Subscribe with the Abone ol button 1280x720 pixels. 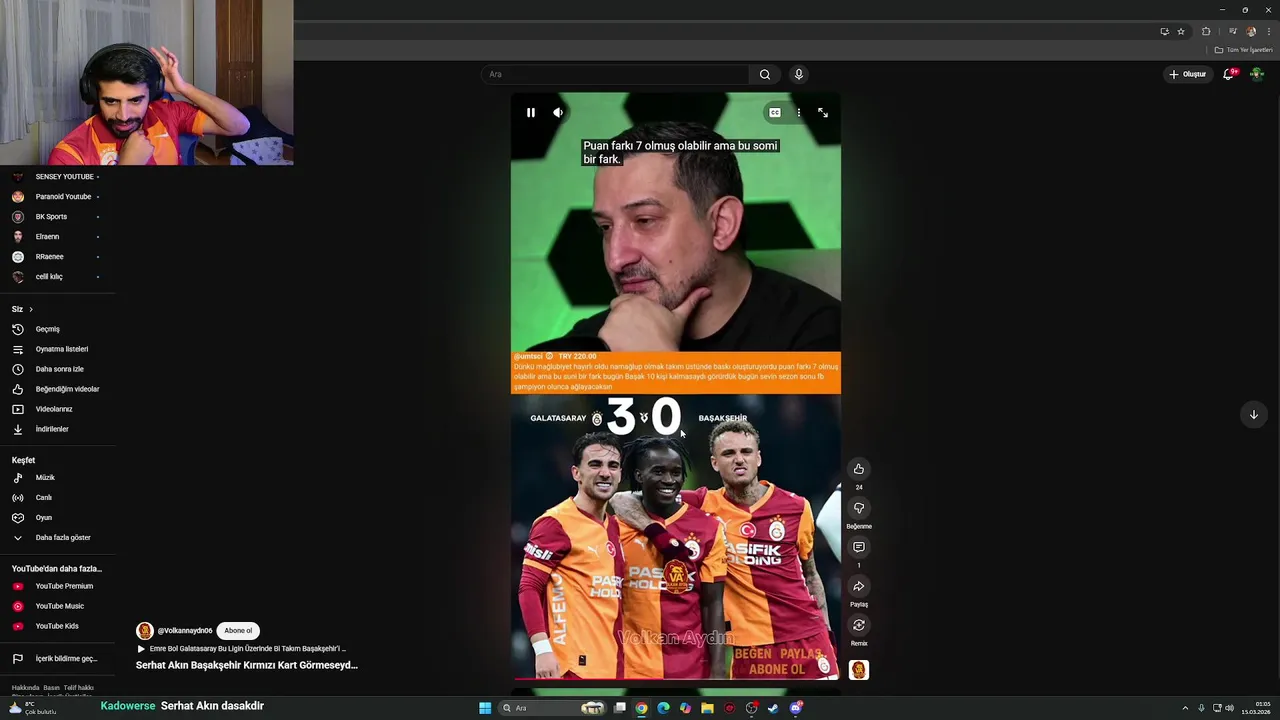[x=238, y=631]
